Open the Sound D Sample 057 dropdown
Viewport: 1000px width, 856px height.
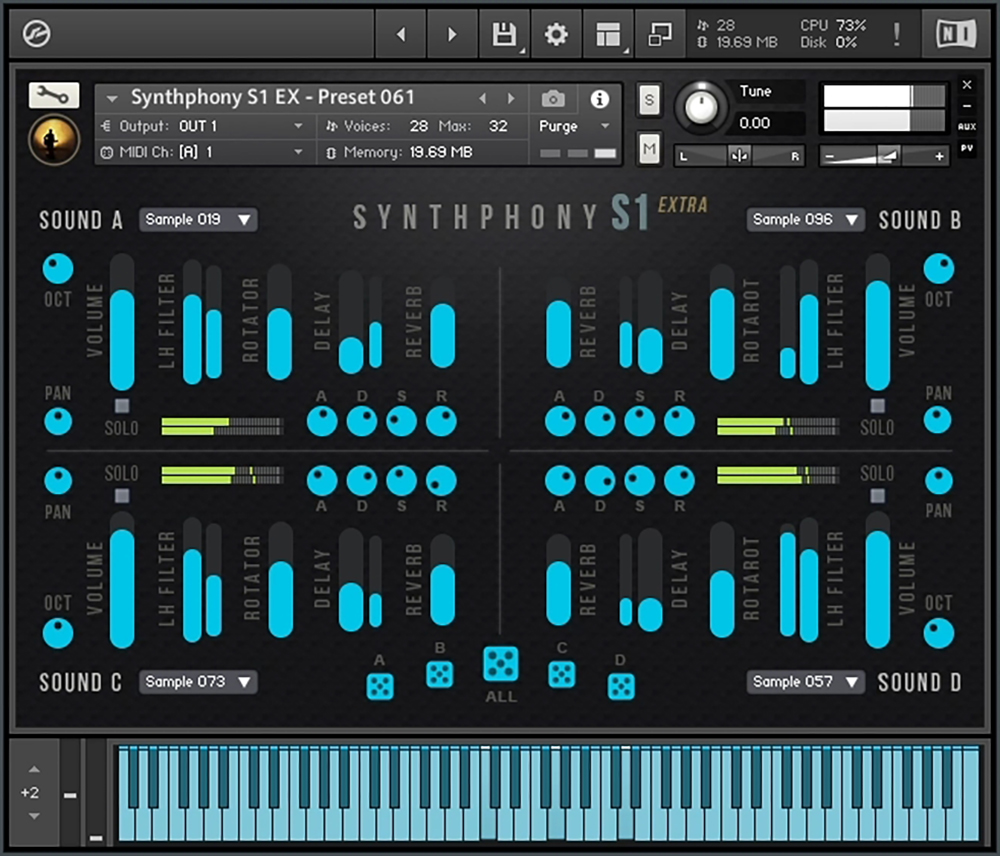tap(805, 682)
